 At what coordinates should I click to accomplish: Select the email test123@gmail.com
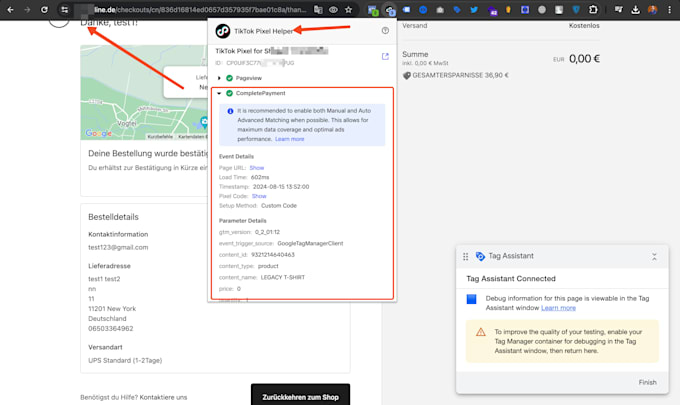[x=118, y=247]
